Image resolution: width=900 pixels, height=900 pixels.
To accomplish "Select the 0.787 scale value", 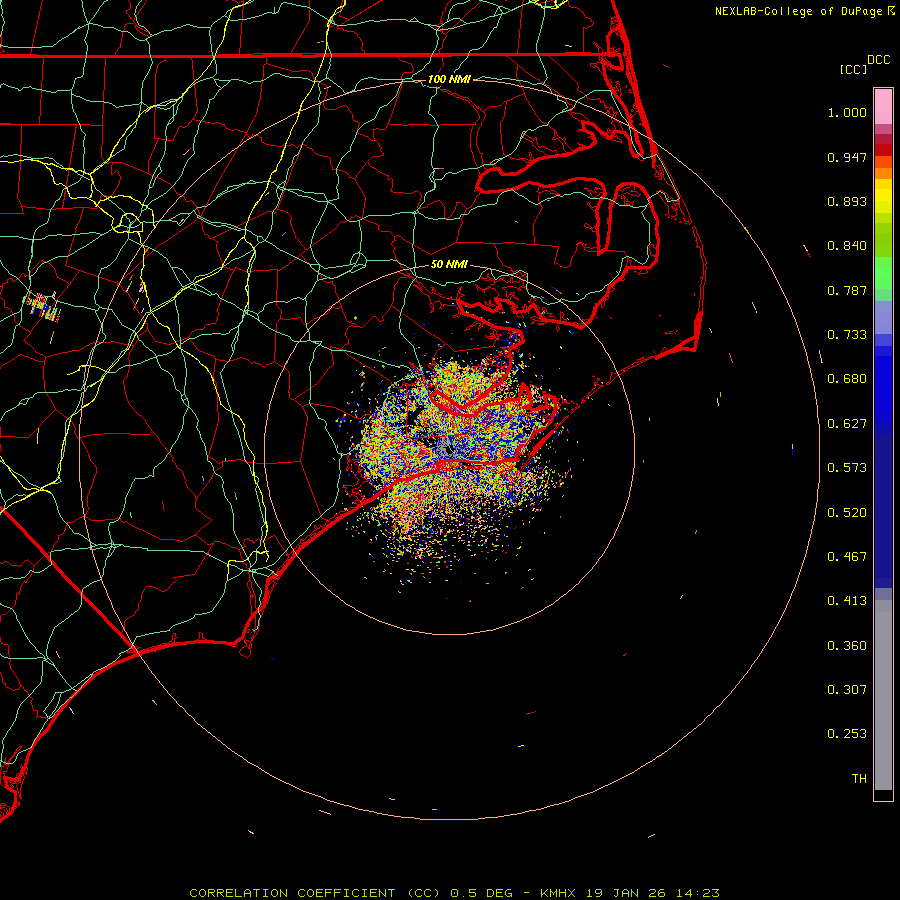I will coord(847,290).
